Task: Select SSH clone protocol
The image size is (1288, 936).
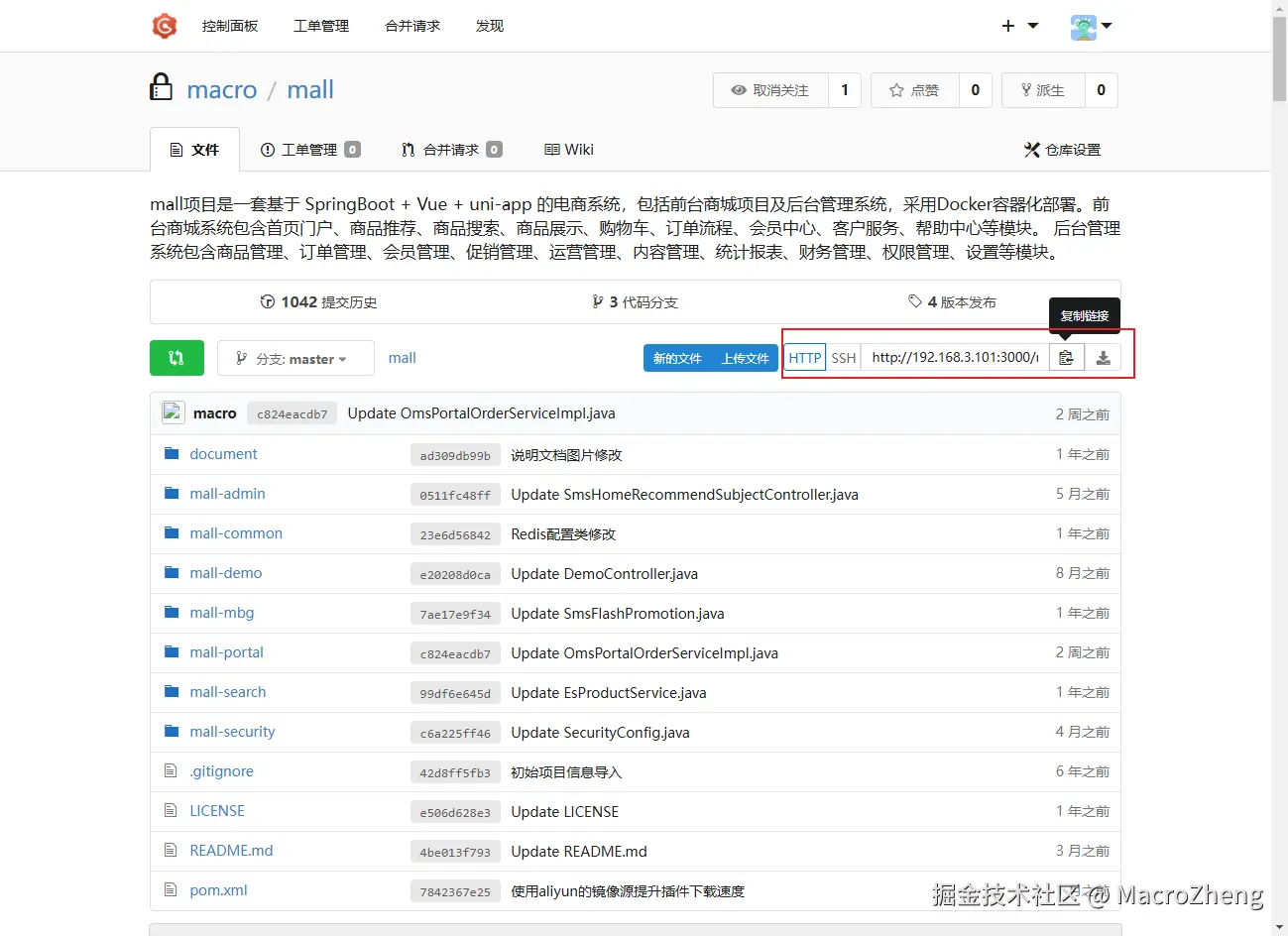Action: tap(844, 358)
